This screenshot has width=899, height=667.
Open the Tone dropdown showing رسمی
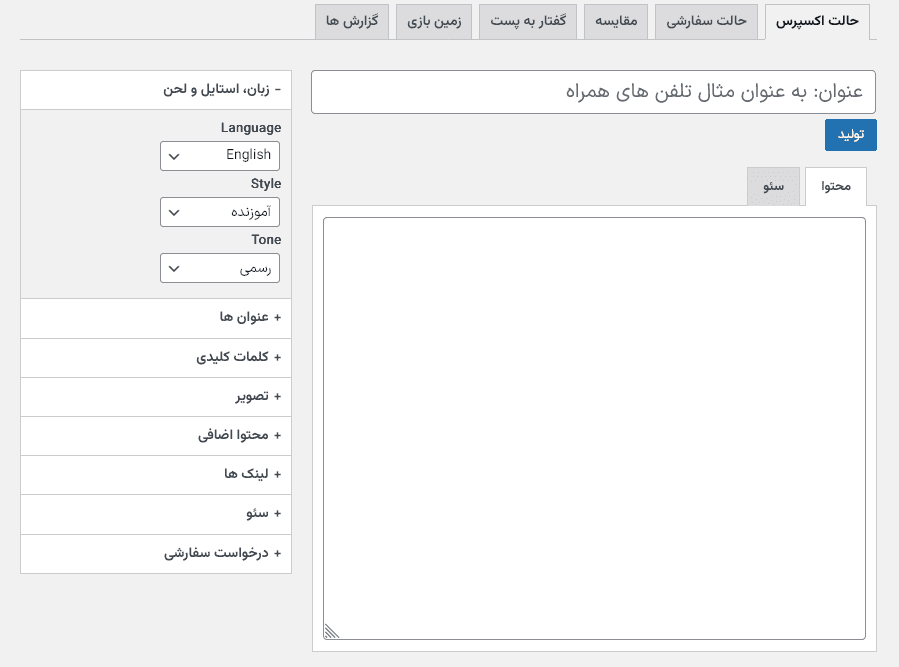(x=220, y=268)
